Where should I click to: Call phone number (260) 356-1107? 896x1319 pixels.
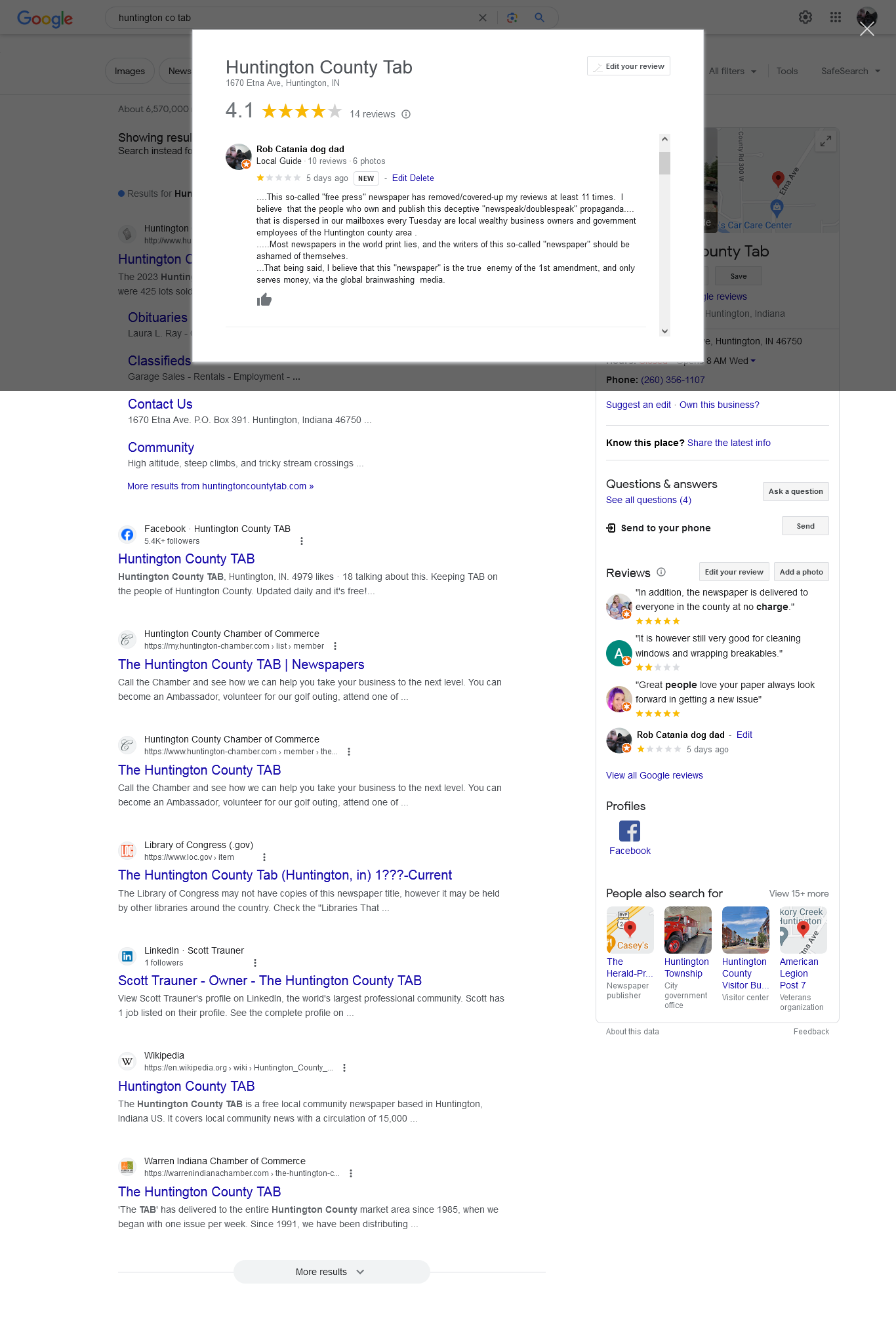[673, 380]
